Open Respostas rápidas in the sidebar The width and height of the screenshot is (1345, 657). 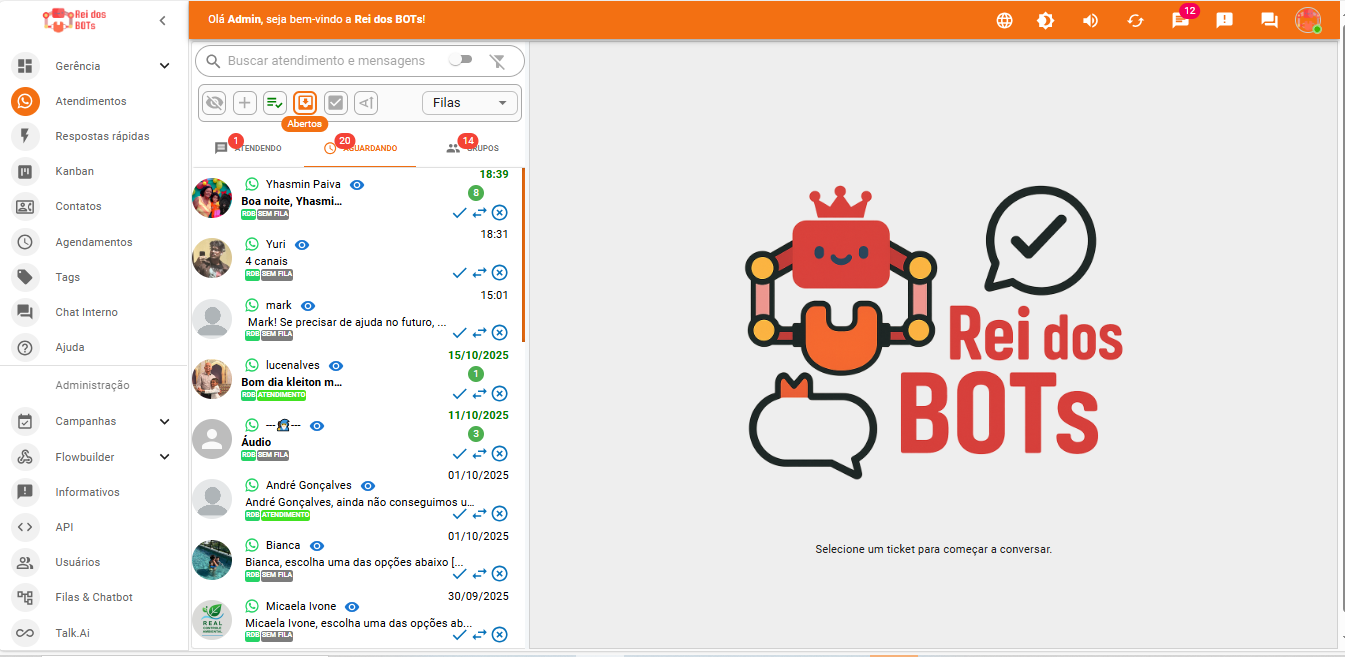click(x=102, y=136)
